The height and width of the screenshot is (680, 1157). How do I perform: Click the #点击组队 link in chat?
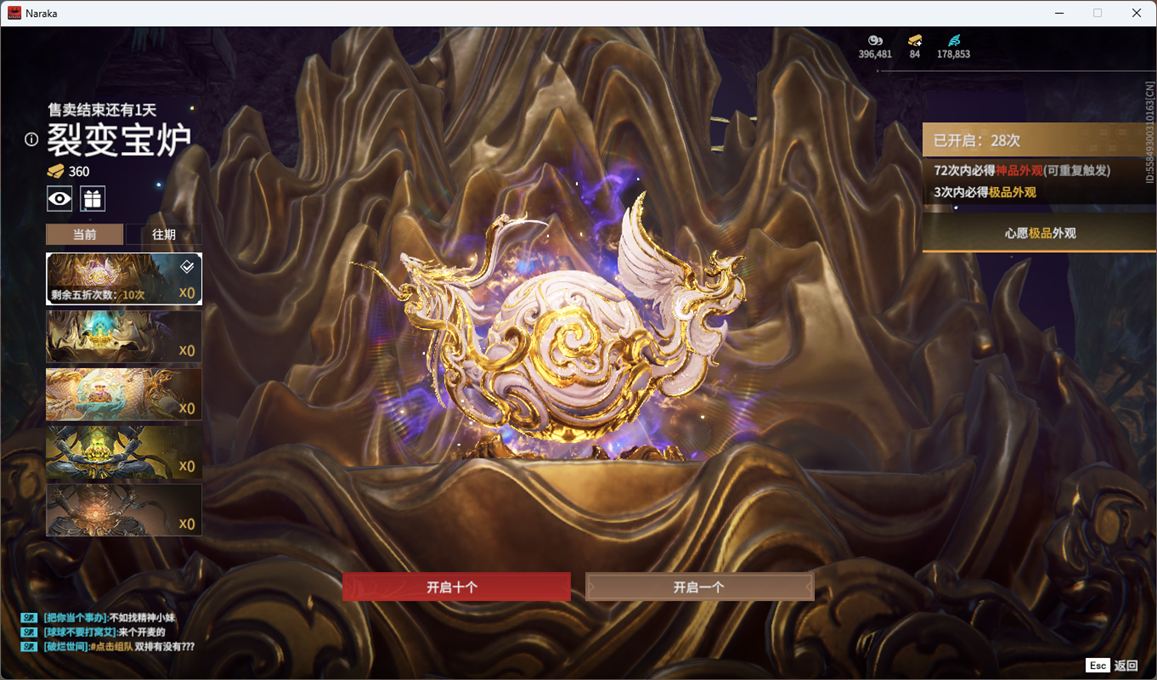click(x=111, y=647)
